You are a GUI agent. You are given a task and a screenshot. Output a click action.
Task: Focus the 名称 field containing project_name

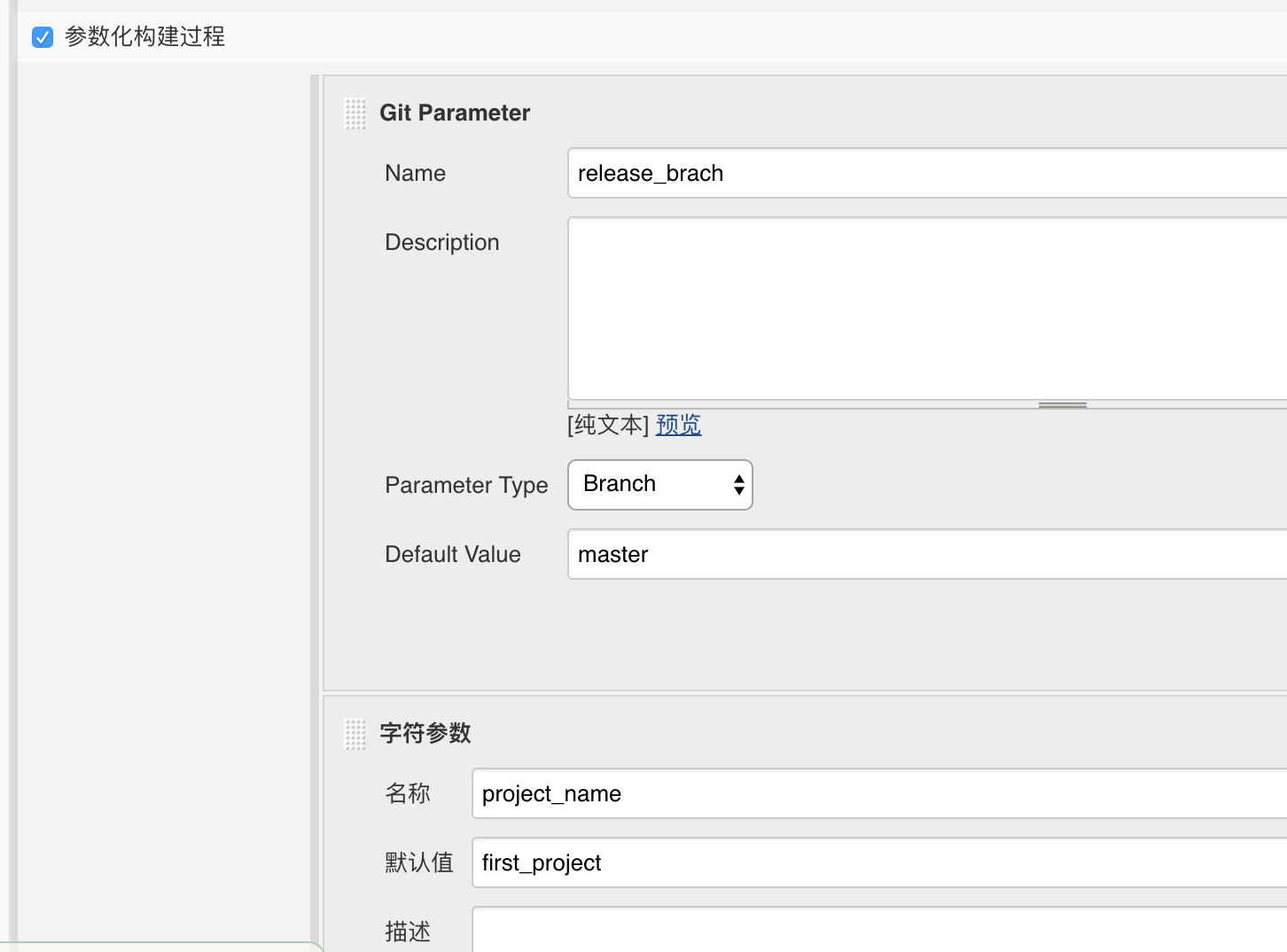tap(879, 793)
